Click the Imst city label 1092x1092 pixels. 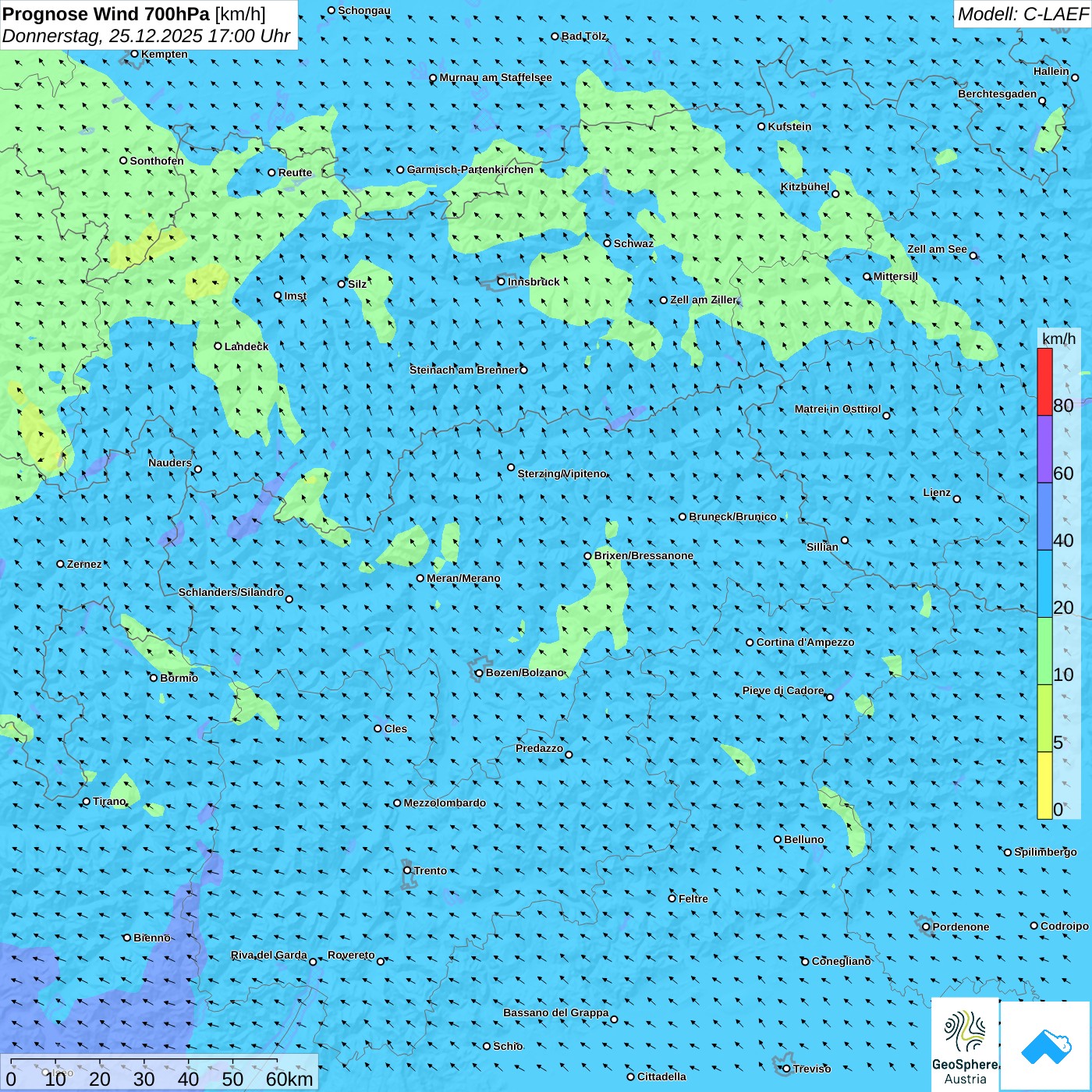coord(296,296)
